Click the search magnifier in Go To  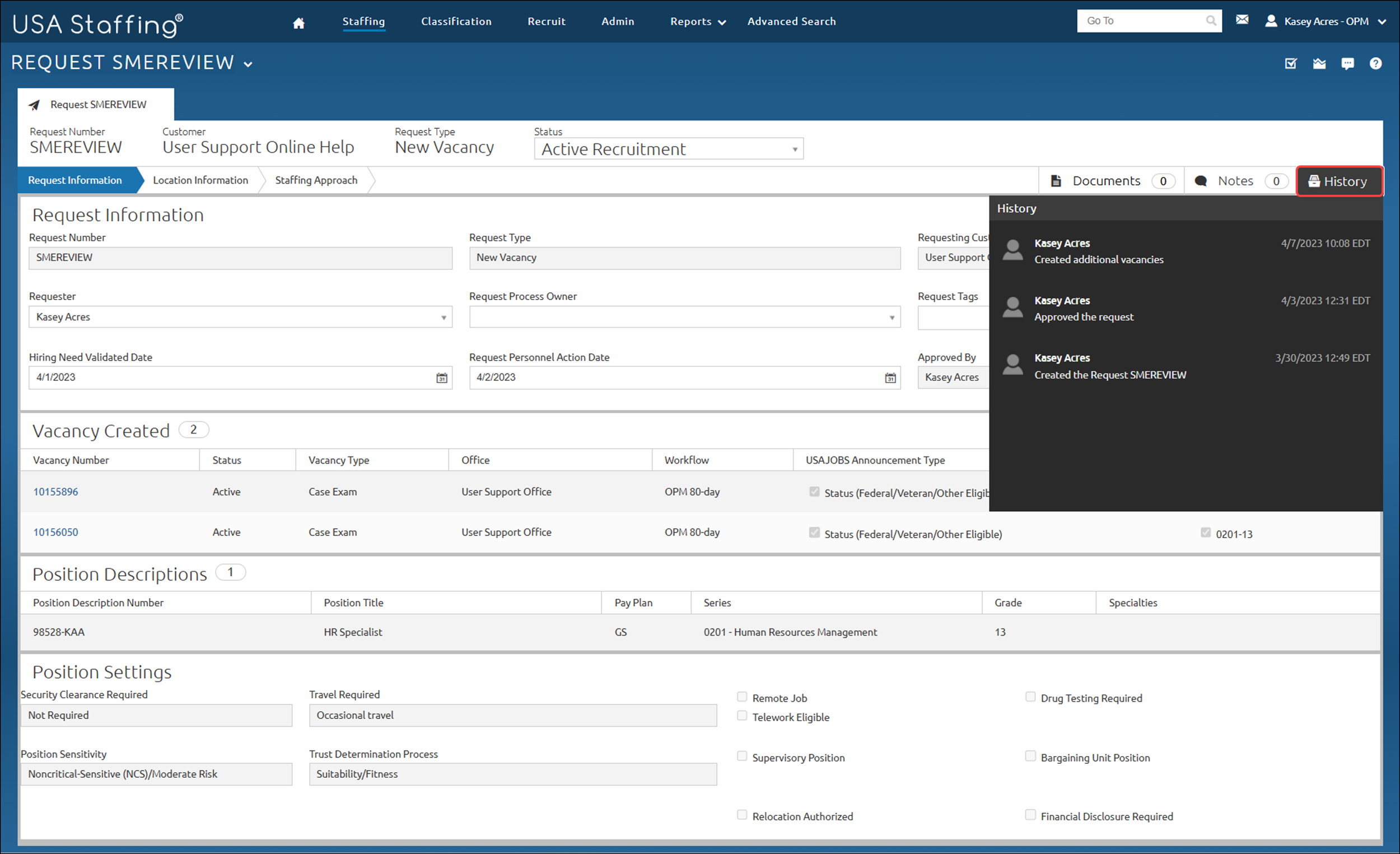[x=1211, y=21]
